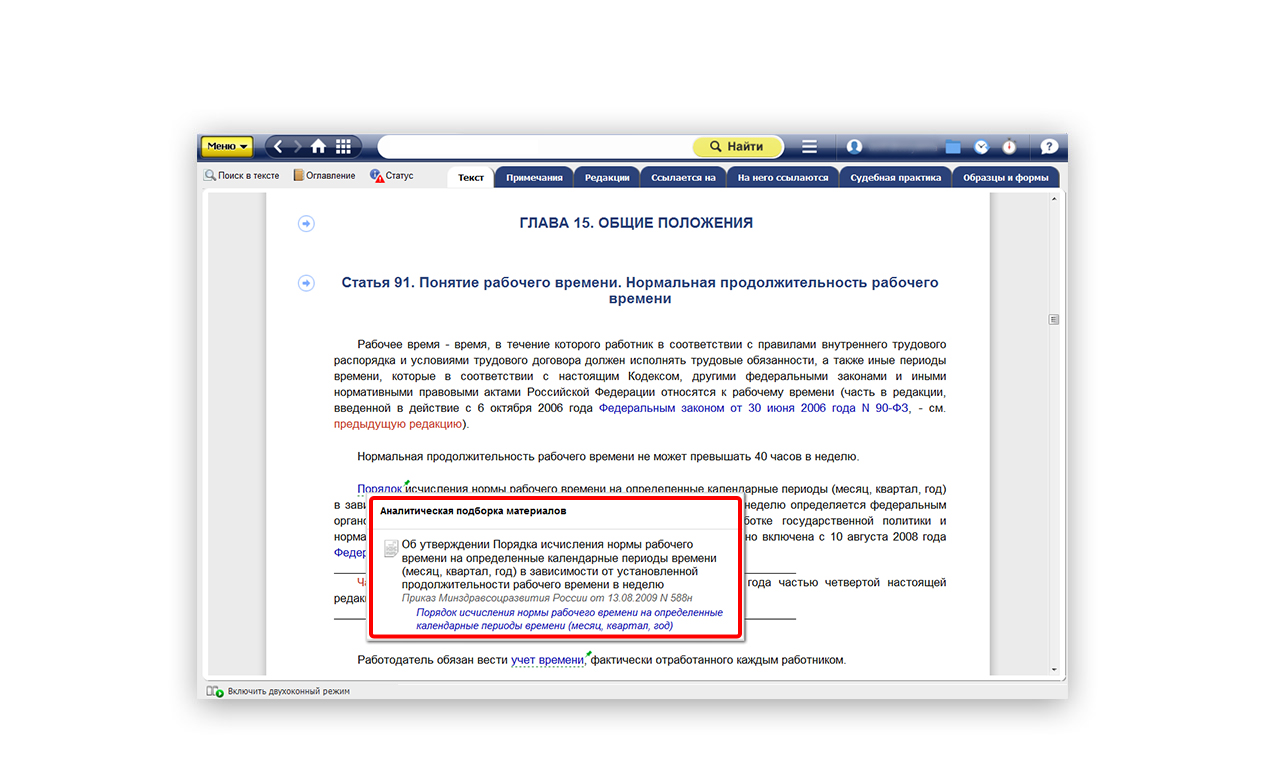Switch to the Судебная практика tab
This screenshot has width=1266, height=781.
[x=896, y=177]
